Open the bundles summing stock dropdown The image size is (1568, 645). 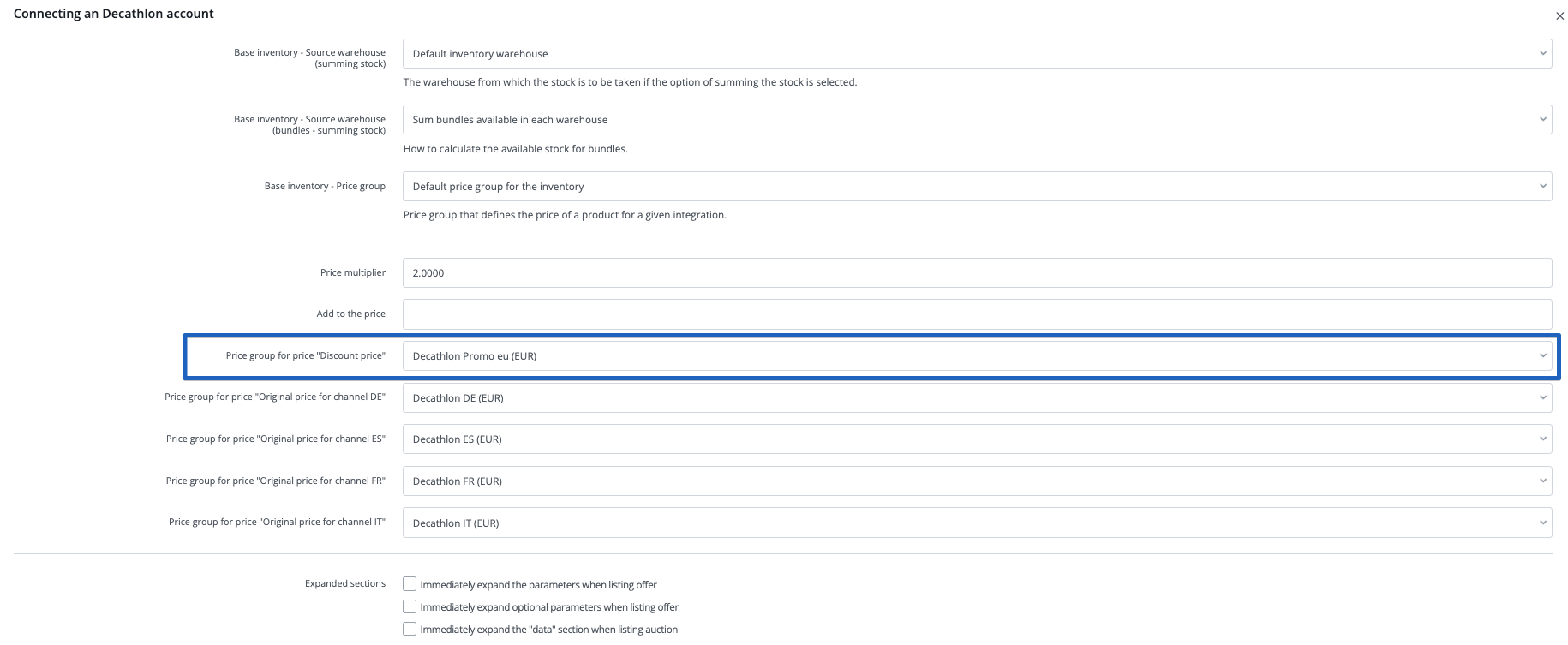976,120
